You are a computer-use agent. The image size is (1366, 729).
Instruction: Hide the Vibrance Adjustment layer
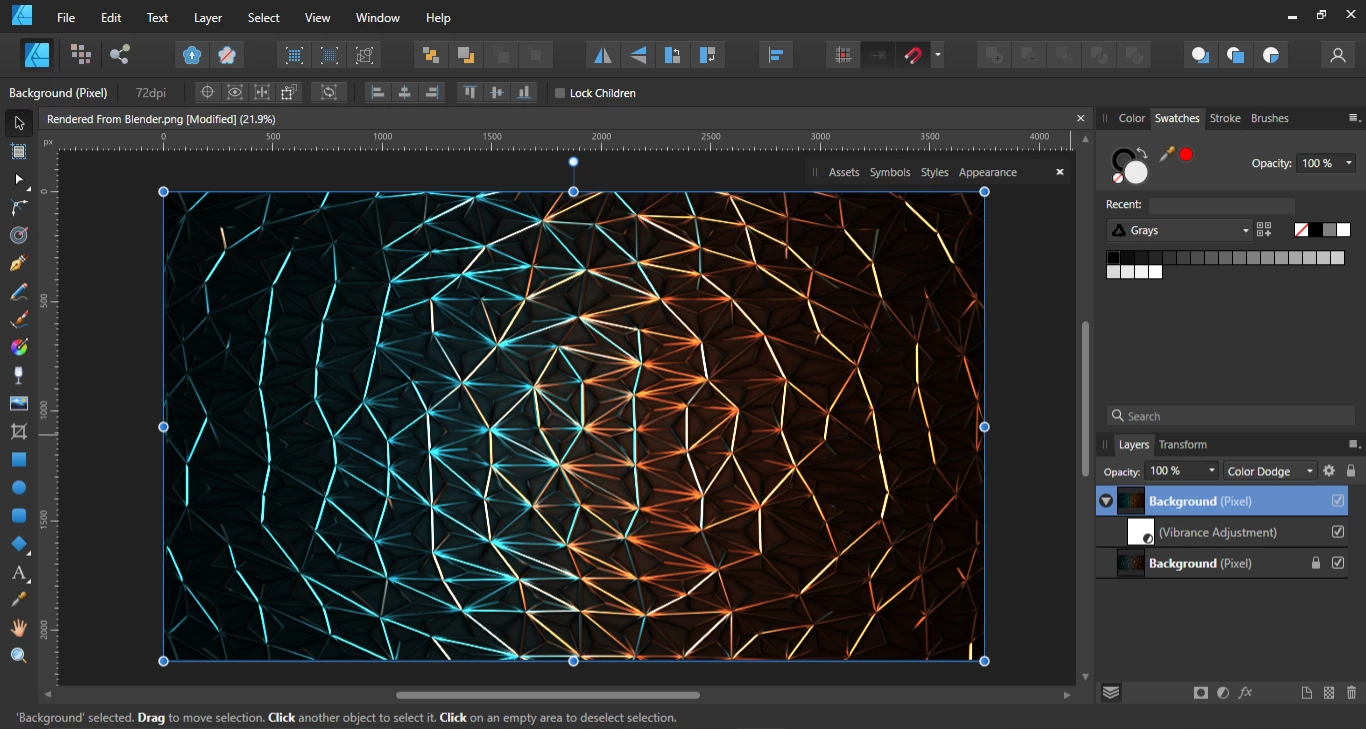click(x=1338, y=532)
